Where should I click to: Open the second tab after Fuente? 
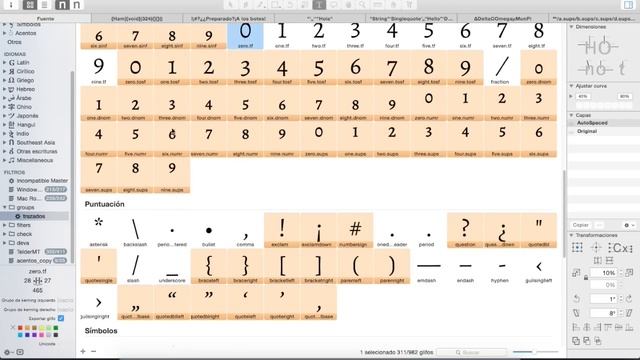click(229, 18)
